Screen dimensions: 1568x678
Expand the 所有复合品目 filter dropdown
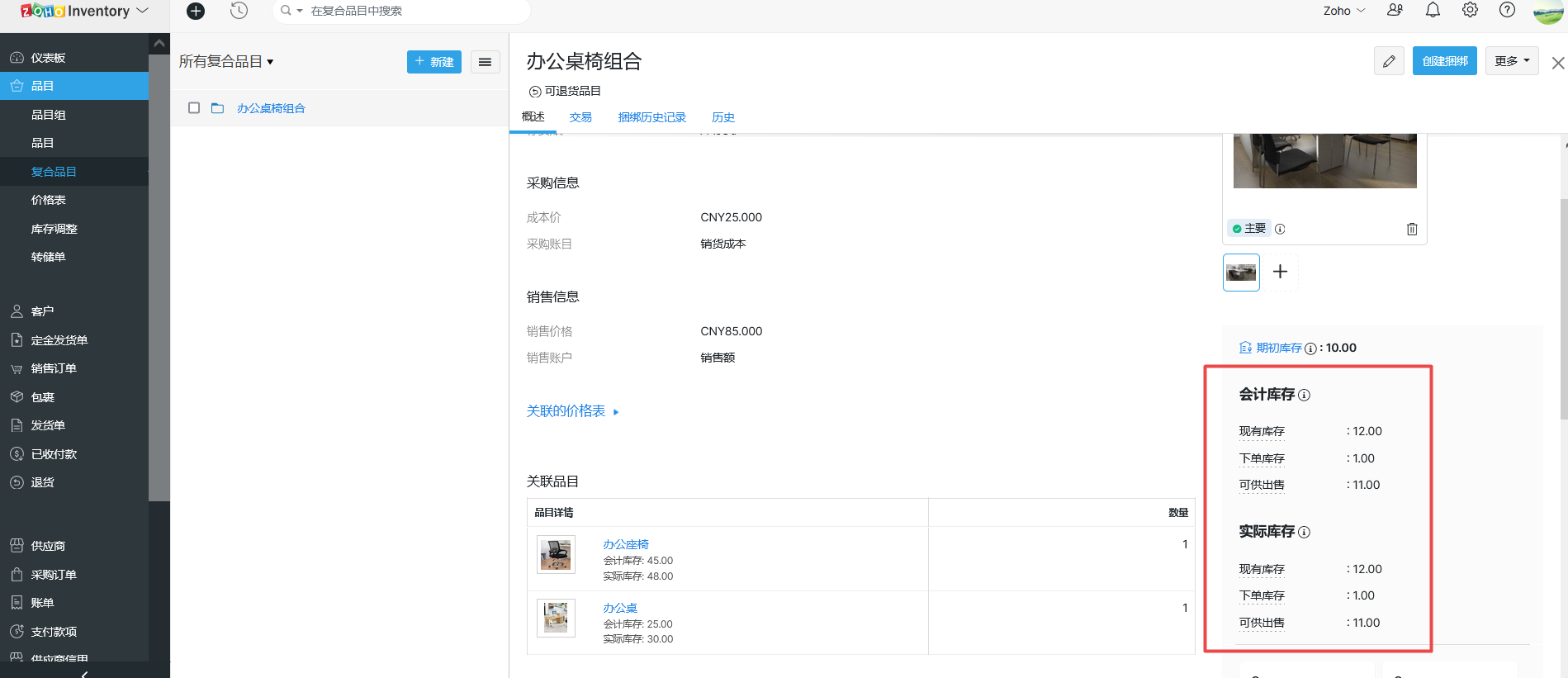click(226, 62)
